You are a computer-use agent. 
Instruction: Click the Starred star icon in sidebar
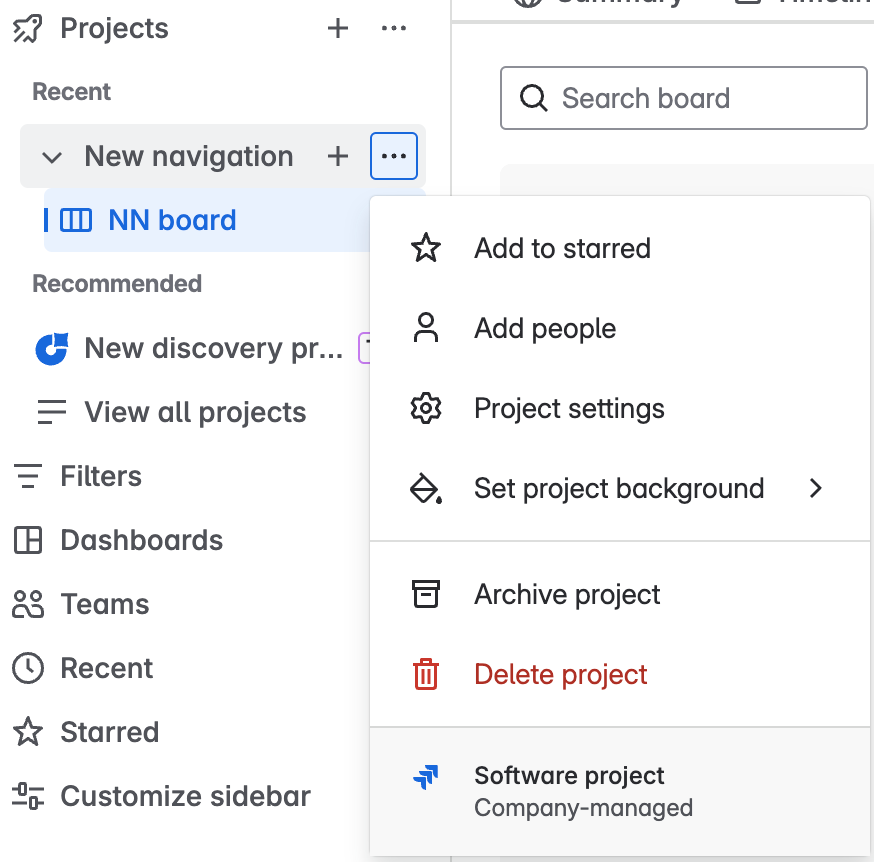[x=27, y=732]
